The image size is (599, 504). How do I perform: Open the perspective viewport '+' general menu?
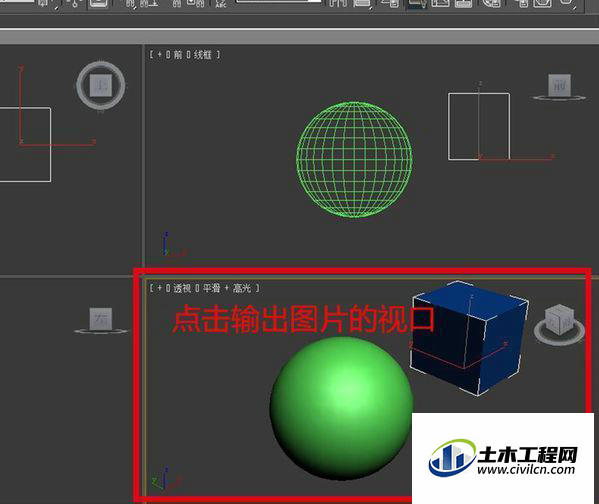pos(160,288)
